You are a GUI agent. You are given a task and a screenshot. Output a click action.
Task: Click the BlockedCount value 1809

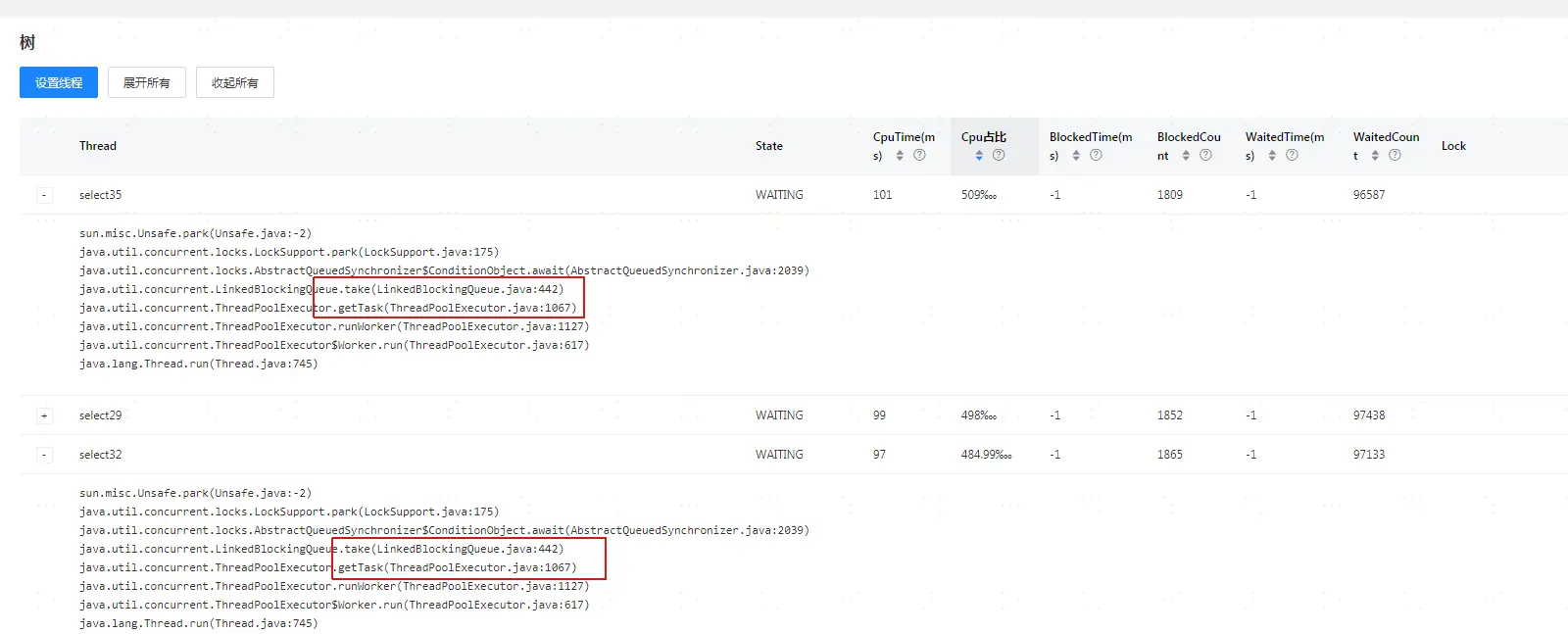pos(1170,195)
